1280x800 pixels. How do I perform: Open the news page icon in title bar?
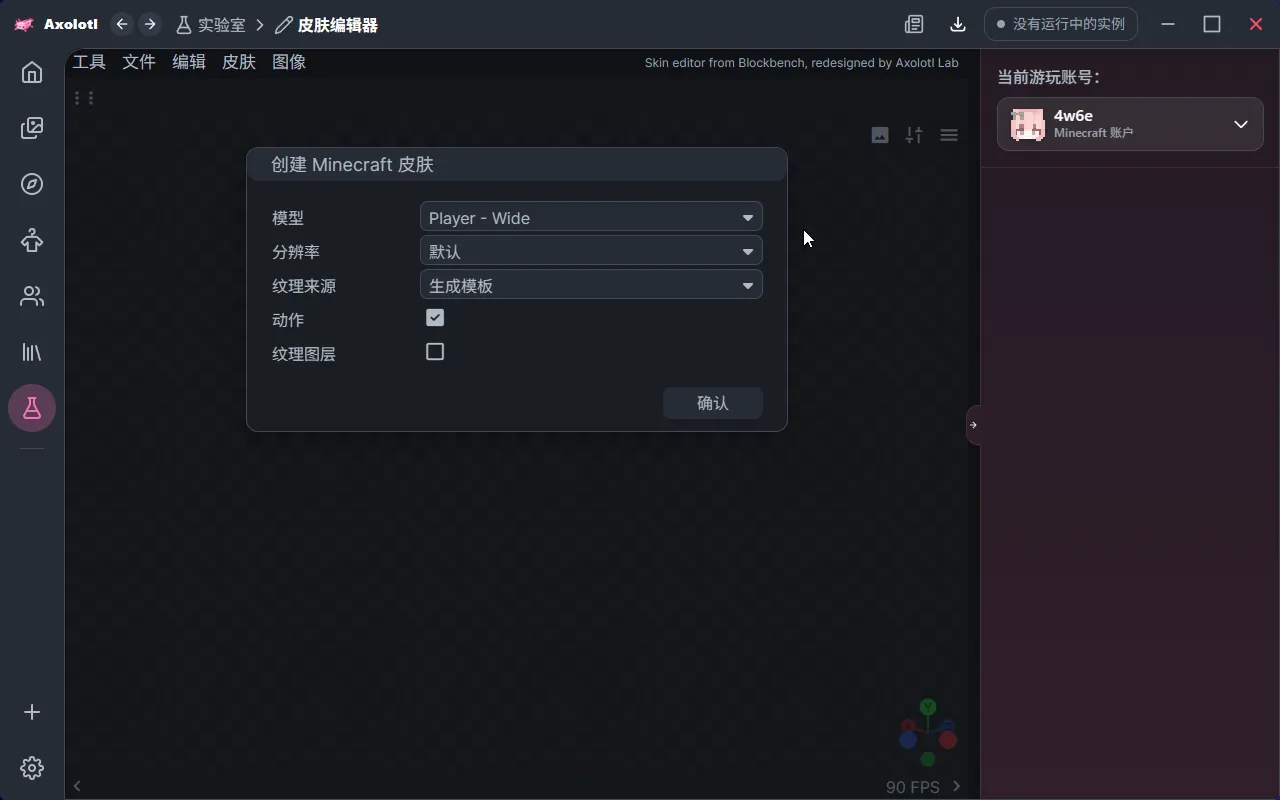tap(914, 24)
